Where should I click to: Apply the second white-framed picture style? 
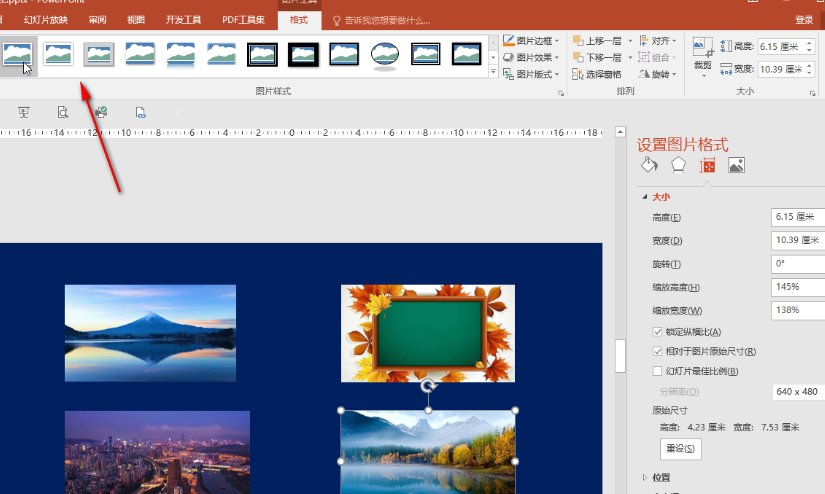tap(58, 54)
